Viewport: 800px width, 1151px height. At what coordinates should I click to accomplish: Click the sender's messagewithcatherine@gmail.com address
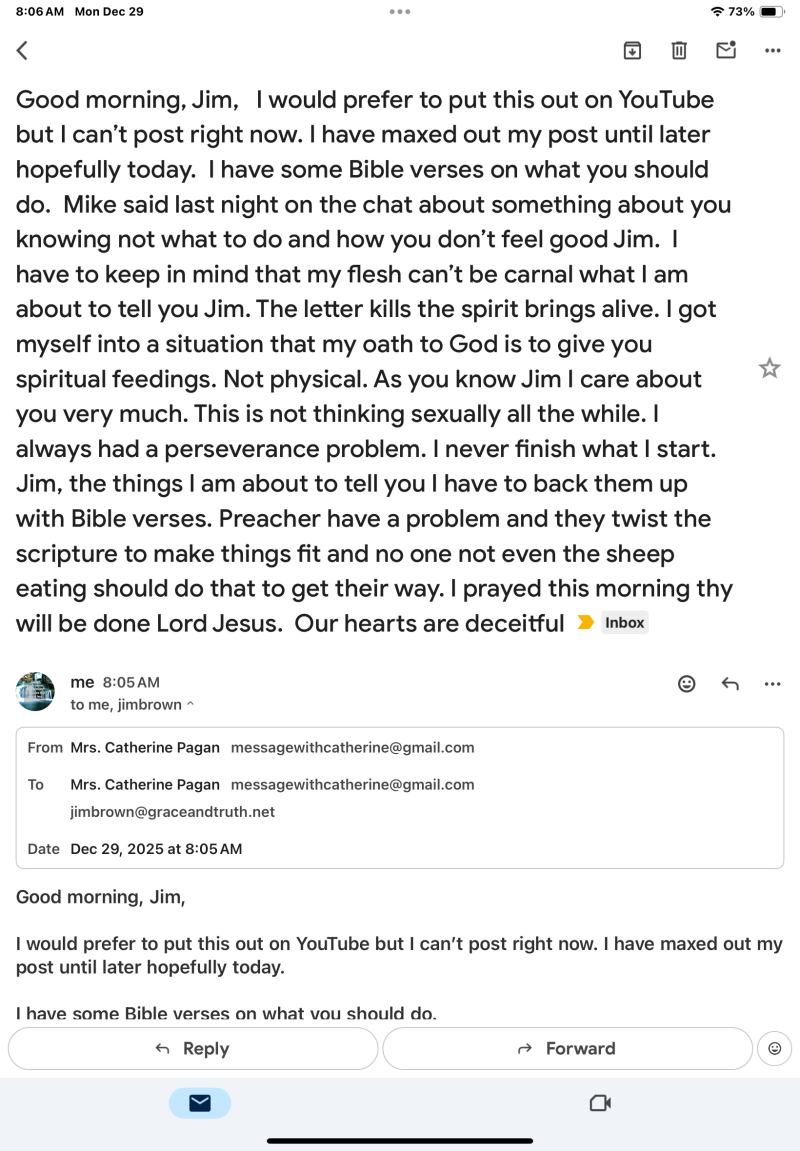click(x=352, y=747)
